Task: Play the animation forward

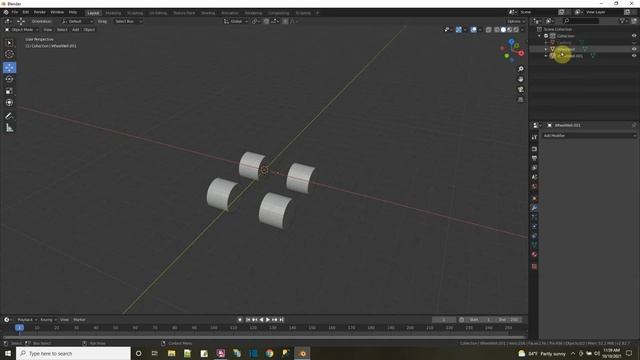Action: 268,320
